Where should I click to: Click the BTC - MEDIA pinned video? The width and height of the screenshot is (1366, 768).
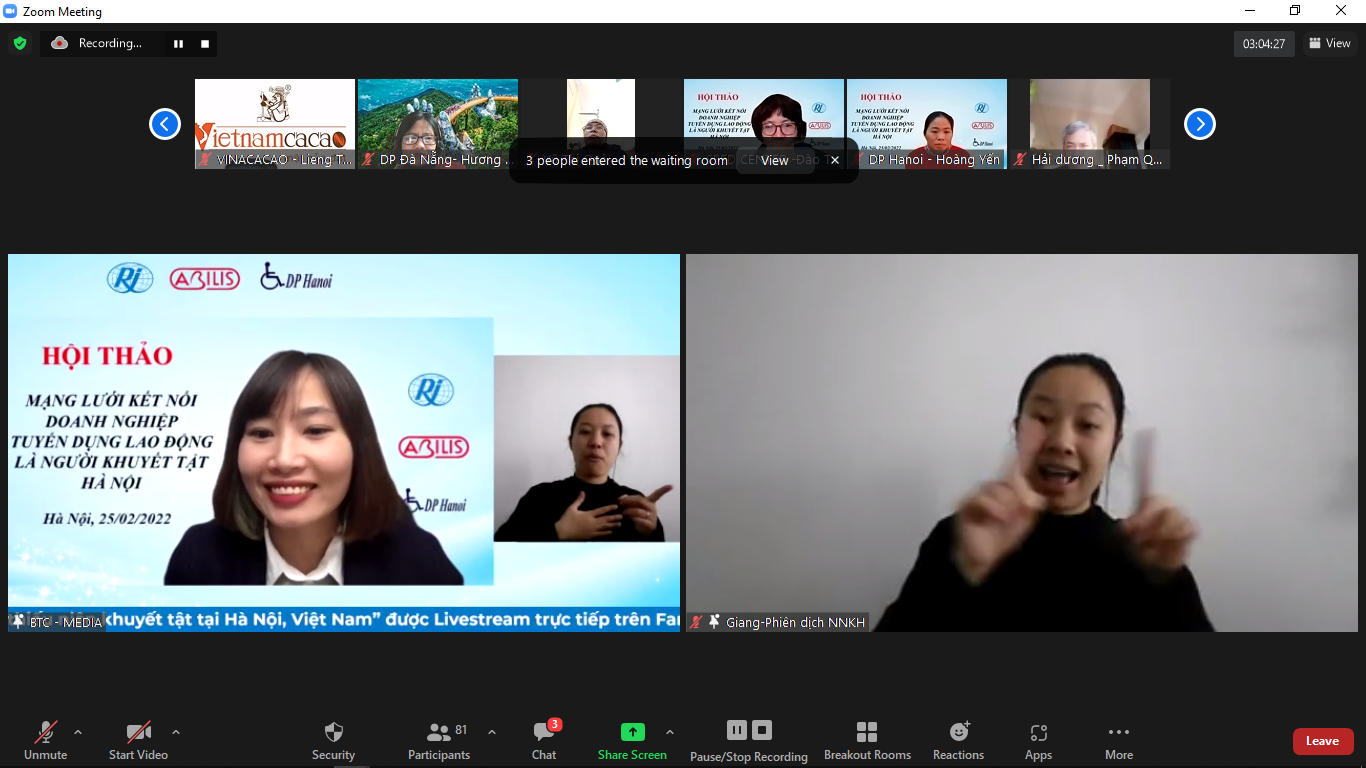click(344, 442)
